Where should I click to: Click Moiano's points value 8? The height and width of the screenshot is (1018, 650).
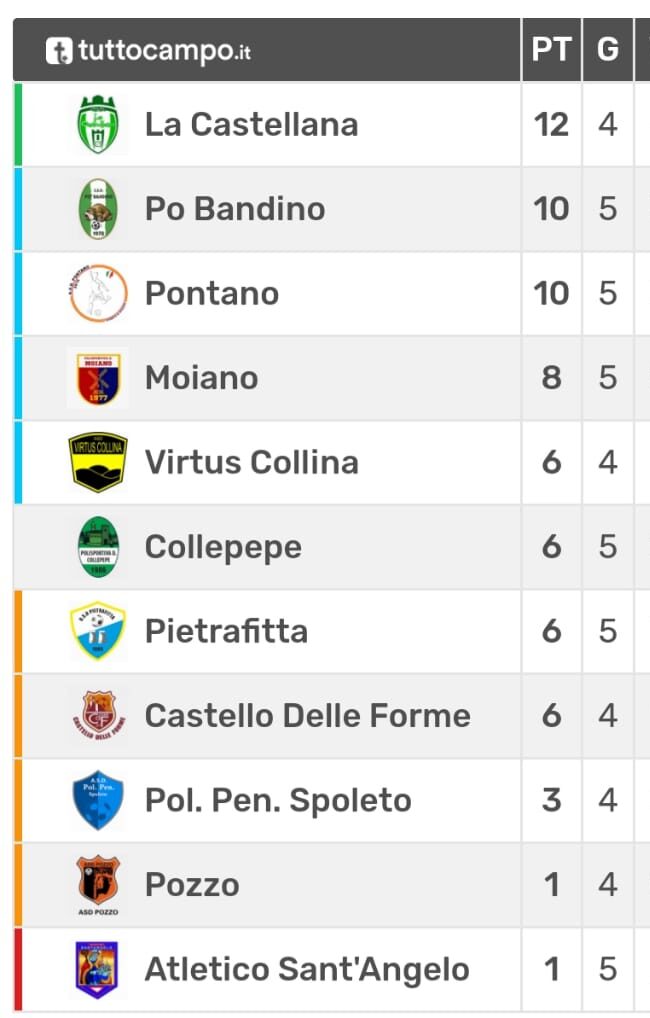point(551,378)
